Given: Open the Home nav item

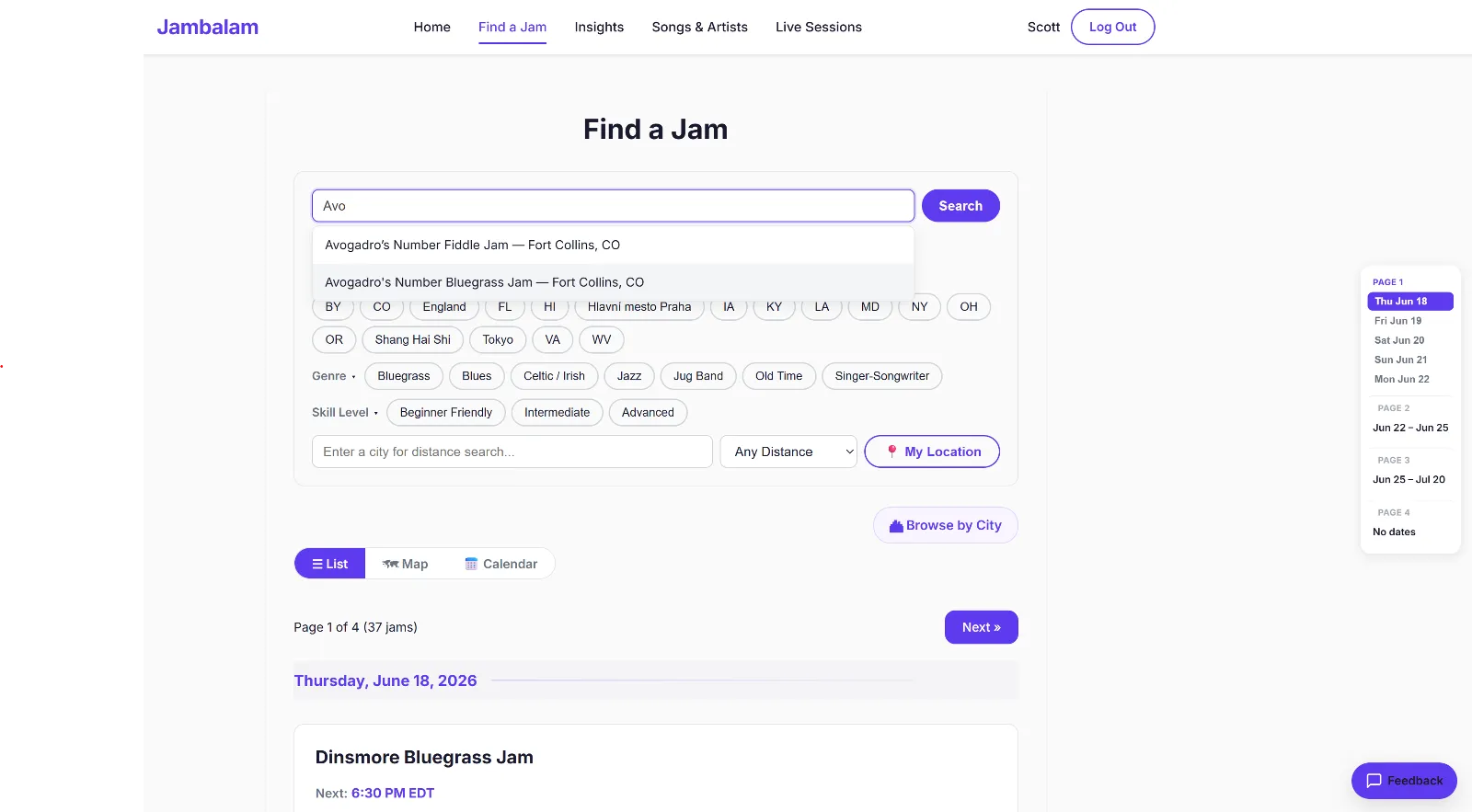Looking at the screenshot, I should point(432,28).
